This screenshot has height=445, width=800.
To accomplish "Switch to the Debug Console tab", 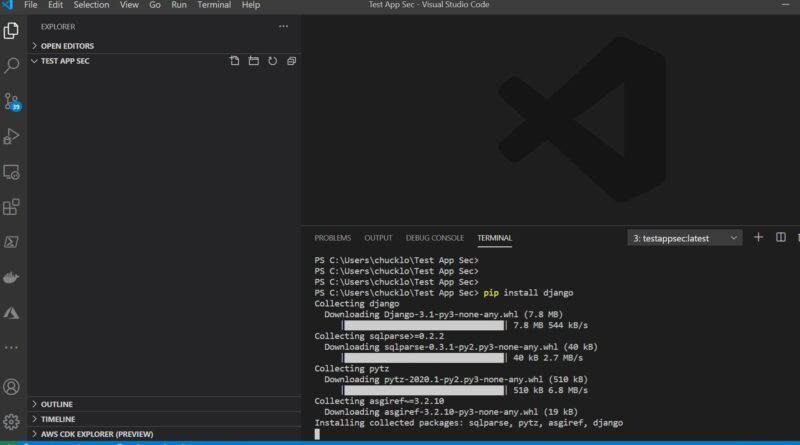I will tap(435, 238).
